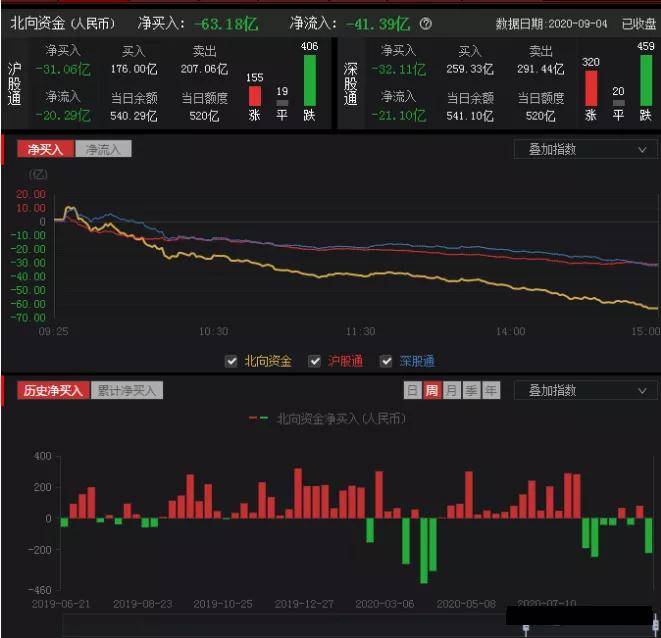Click the help question mark icon

pos(427,23)
